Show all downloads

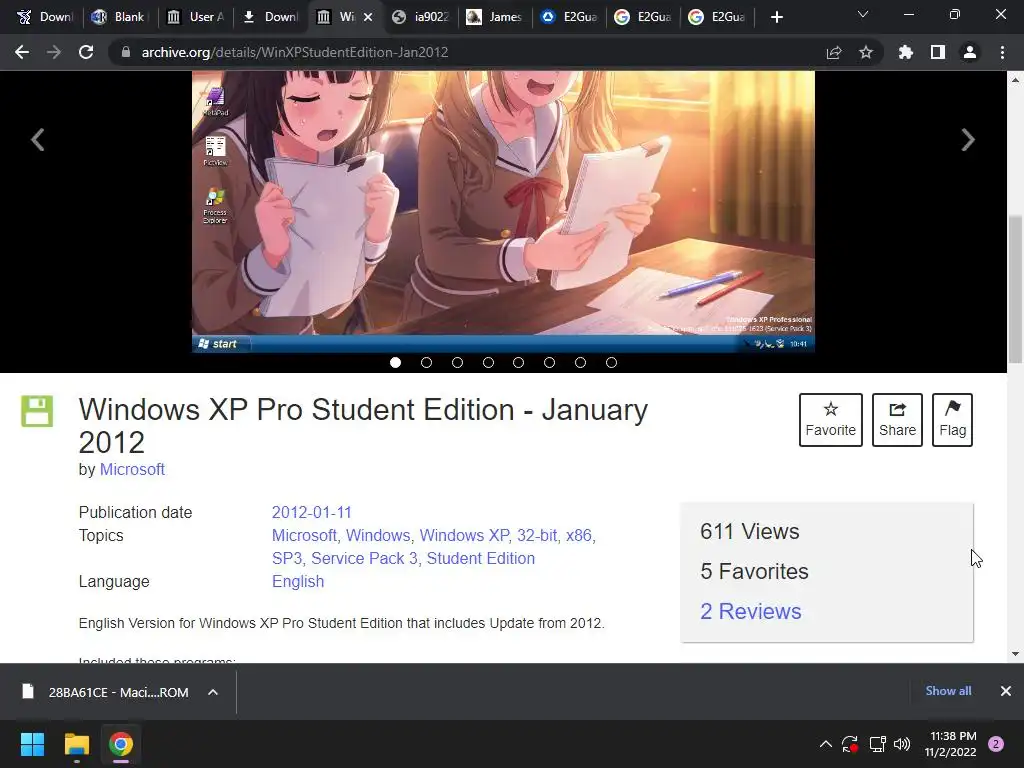pyautogui.click(x=948, y=691)
